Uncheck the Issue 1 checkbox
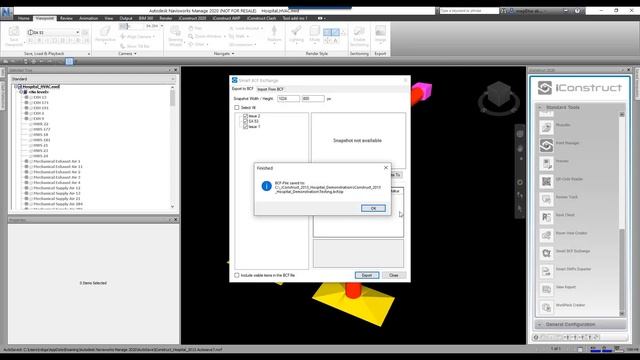Viewport: 640px width, 360px height. (x=245, y=127)
